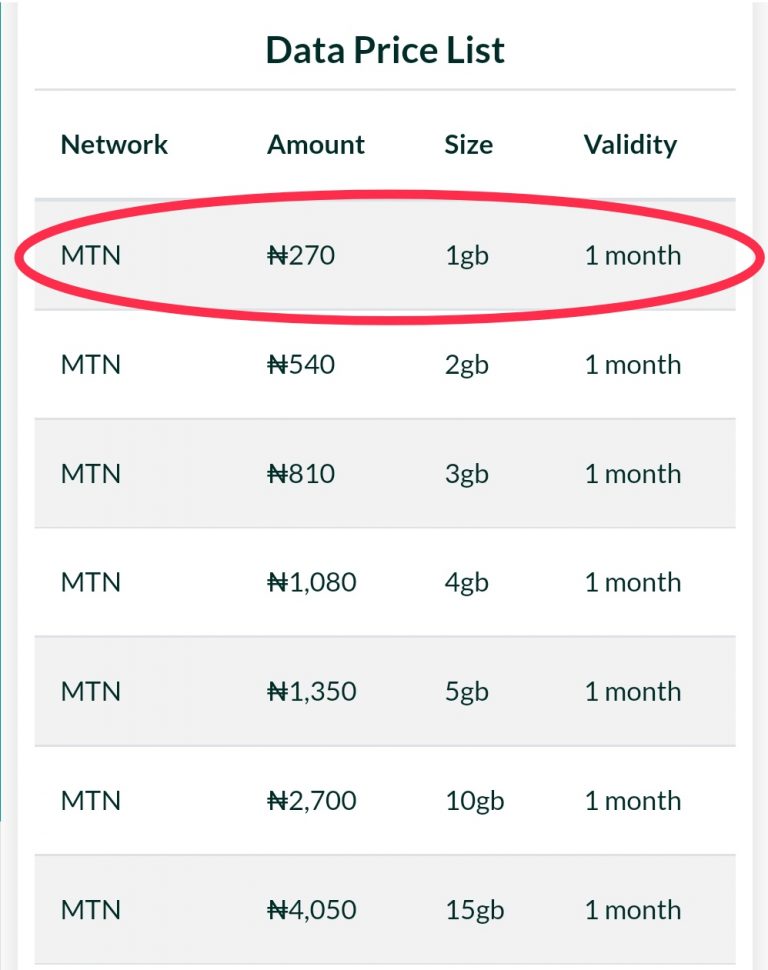Click the ₦1,350 price cell
Image resolution: width=768 pixels, height=970 pixels.
[311, 692]
